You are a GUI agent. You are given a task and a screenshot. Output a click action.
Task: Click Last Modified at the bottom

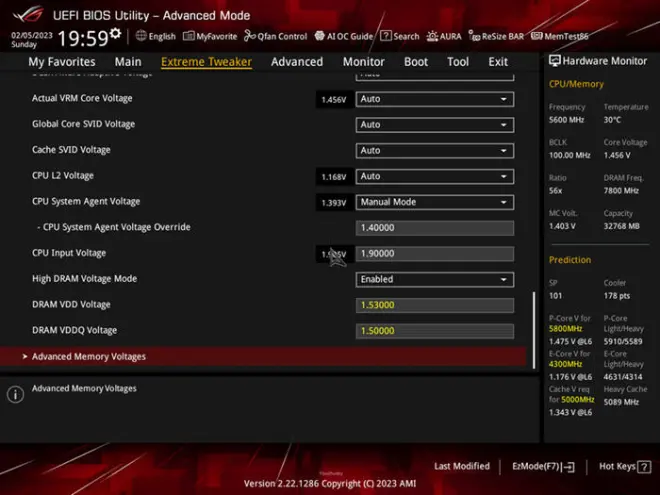pyautogui.click(x=462, y=467)
